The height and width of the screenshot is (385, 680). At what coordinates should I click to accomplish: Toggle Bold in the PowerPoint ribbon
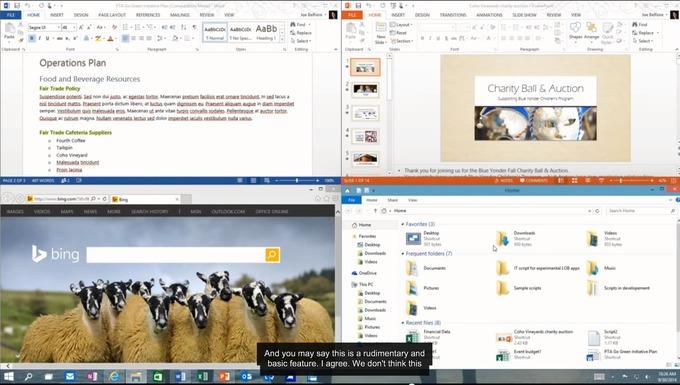coord(422,39)
